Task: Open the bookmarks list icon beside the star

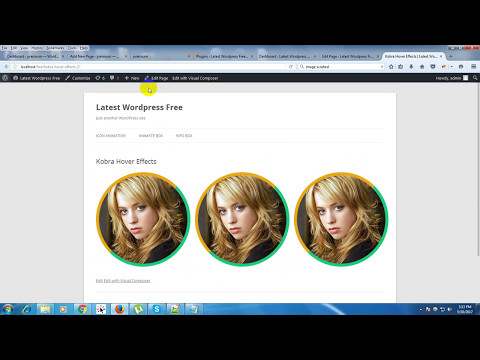Action: click(401, 67)
